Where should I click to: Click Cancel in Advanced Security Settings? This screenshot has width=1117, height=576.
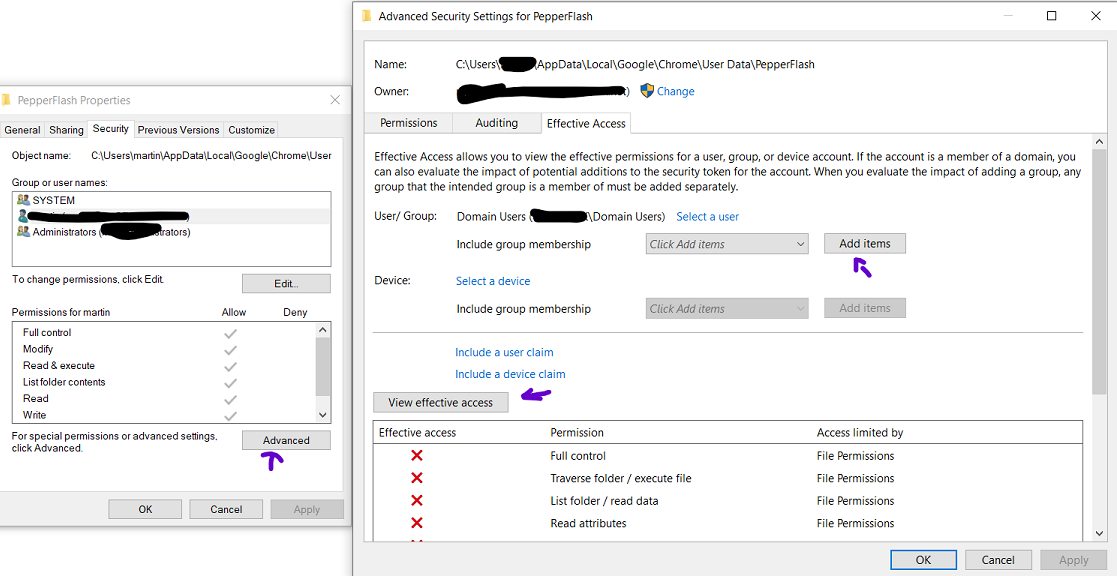tap(997, 560)
